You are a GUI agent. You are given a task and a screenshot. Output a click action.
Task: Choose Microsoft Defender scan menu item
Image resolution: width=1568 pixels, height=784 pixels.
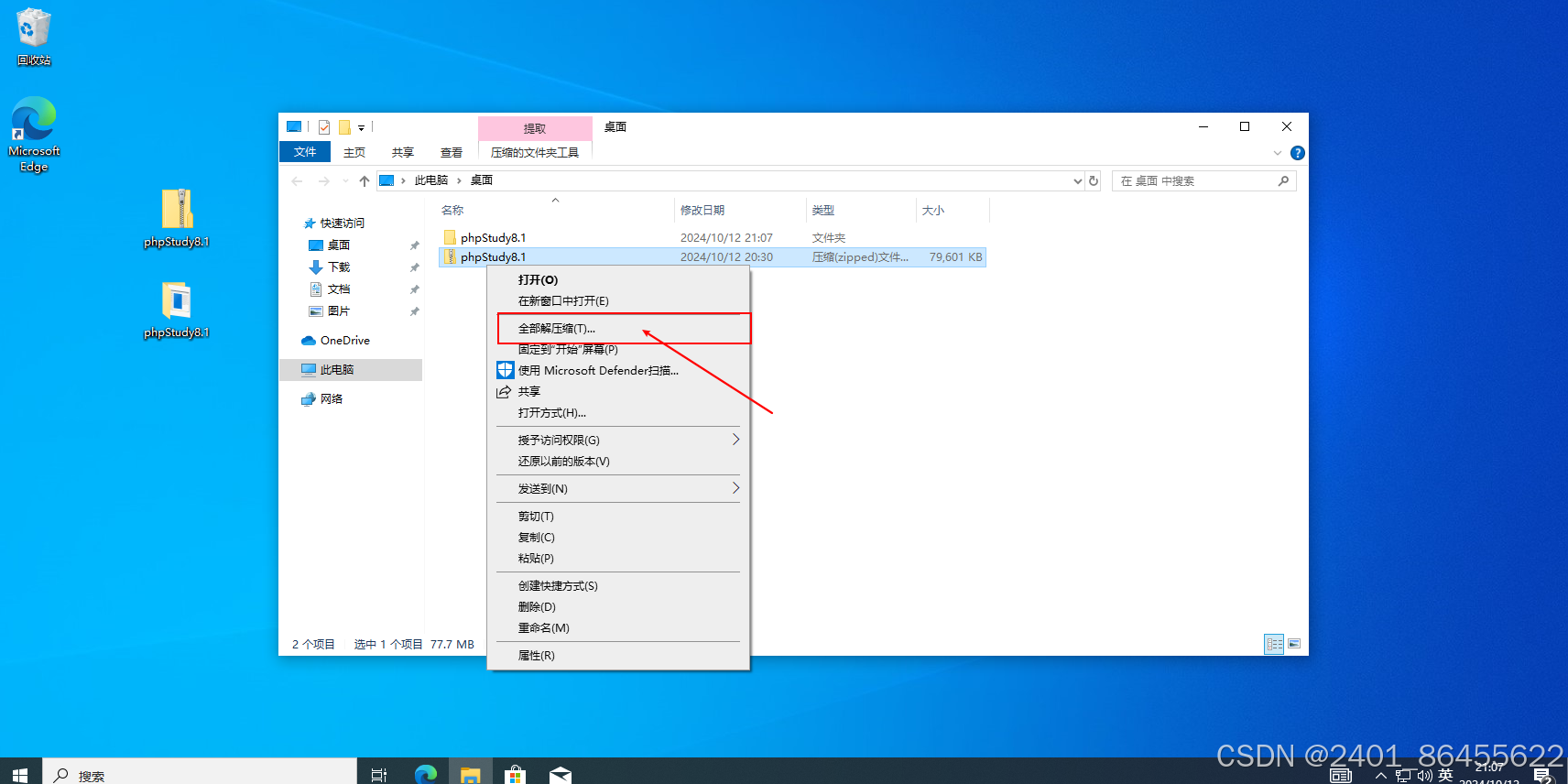tap(618, 371)
